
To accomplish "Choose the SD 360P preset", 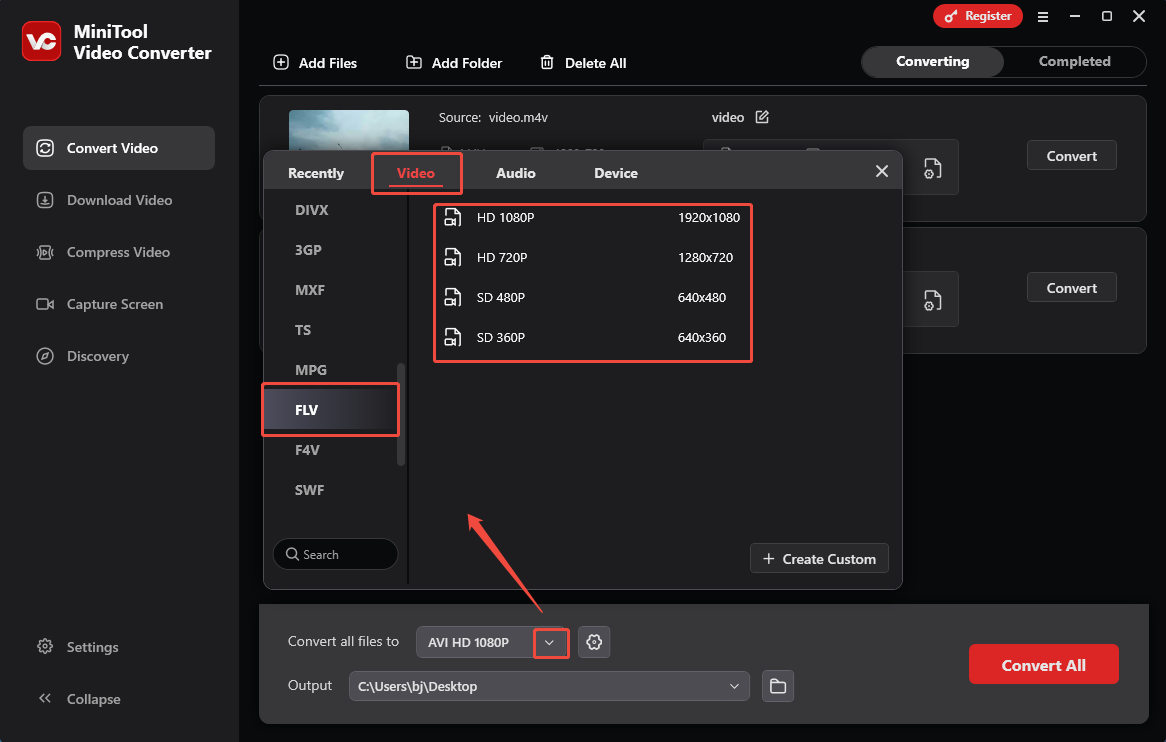I will coord(593,338).
